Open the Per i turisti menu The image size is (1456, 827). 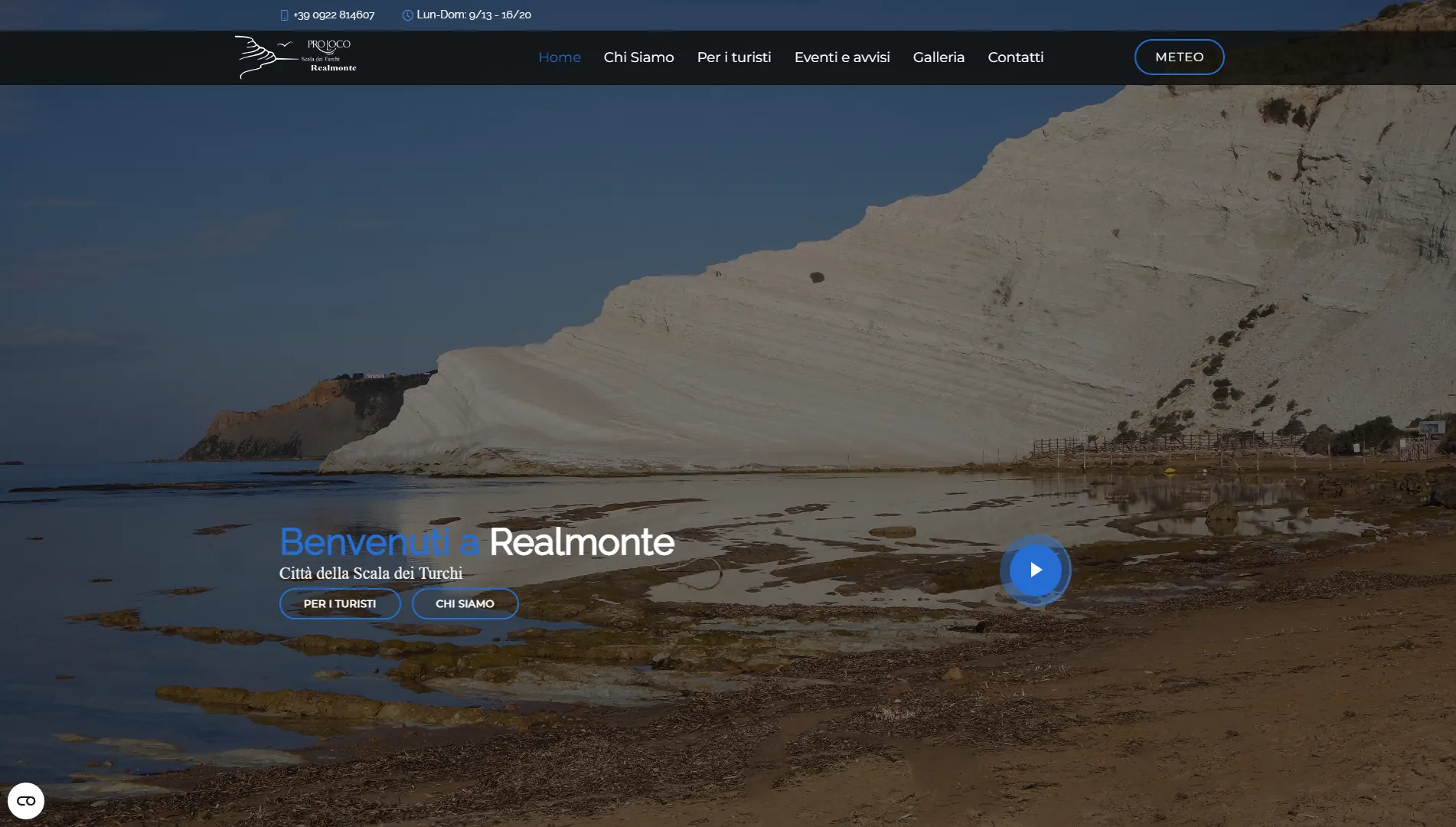tap(734, 57)
